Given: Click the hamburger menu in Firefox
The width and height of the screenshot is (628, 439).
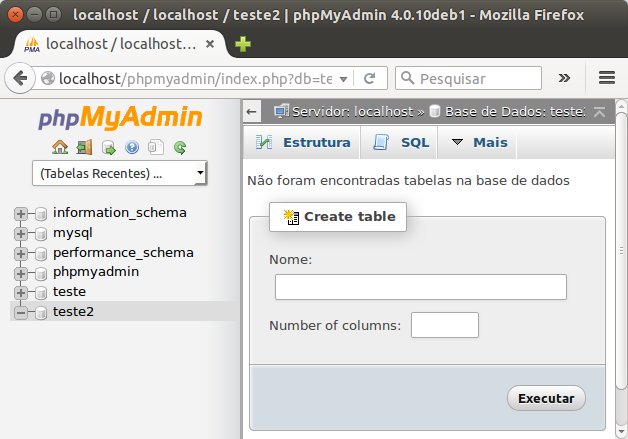Looking at the screenshot, I should pyautogui.click(x=606, y=78).
